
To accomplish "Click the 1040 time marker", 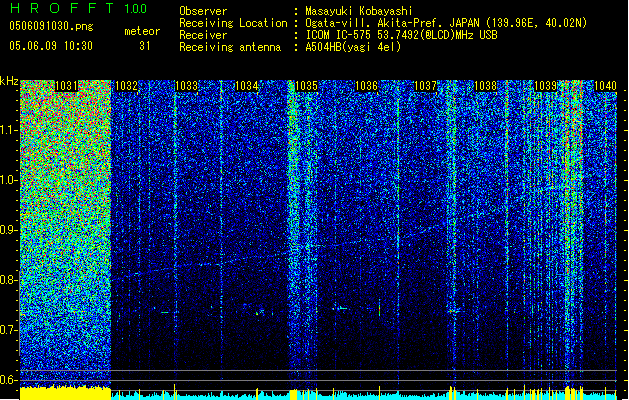I will pos(605,86).
